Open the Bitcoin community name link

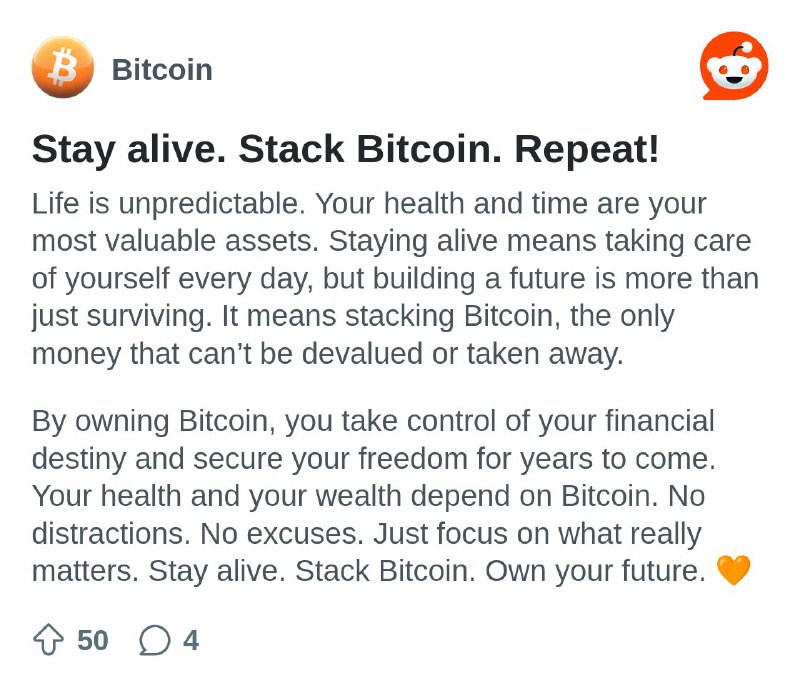point(162,69)
